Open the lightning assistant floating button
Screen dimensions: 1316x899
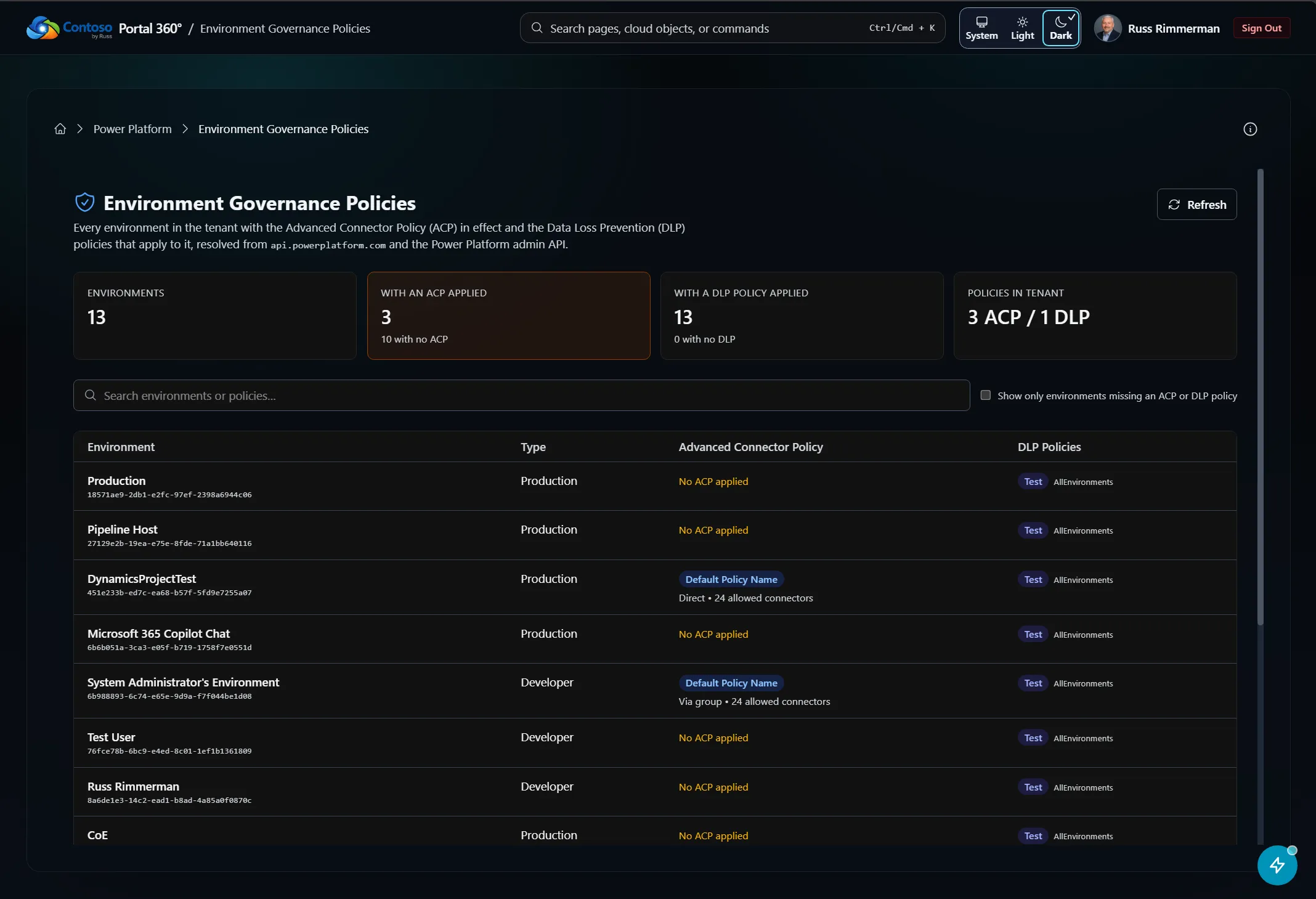coord(1277,865)
